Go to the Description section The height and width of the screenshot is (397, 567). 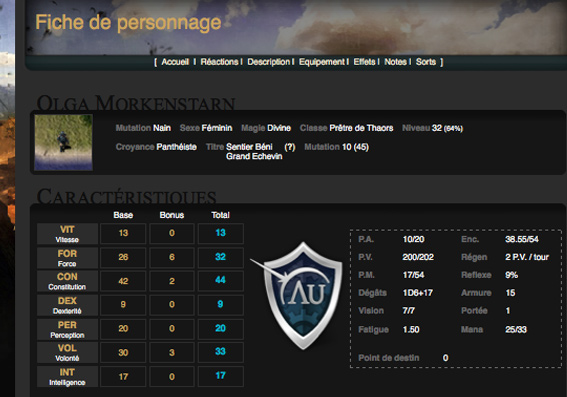click(269, 62)
